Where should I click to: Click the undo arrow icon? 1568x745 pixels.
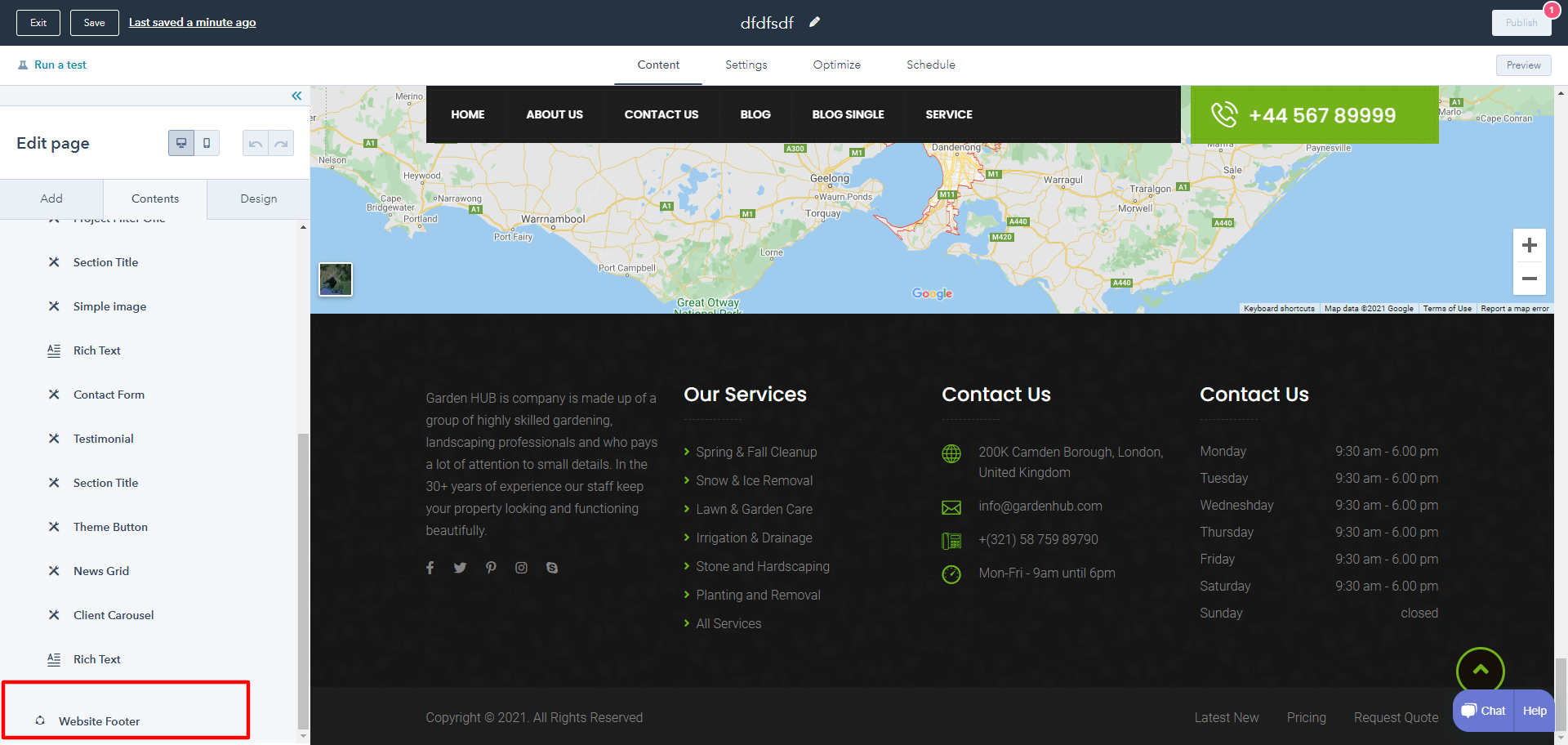[x=256, y=144]
